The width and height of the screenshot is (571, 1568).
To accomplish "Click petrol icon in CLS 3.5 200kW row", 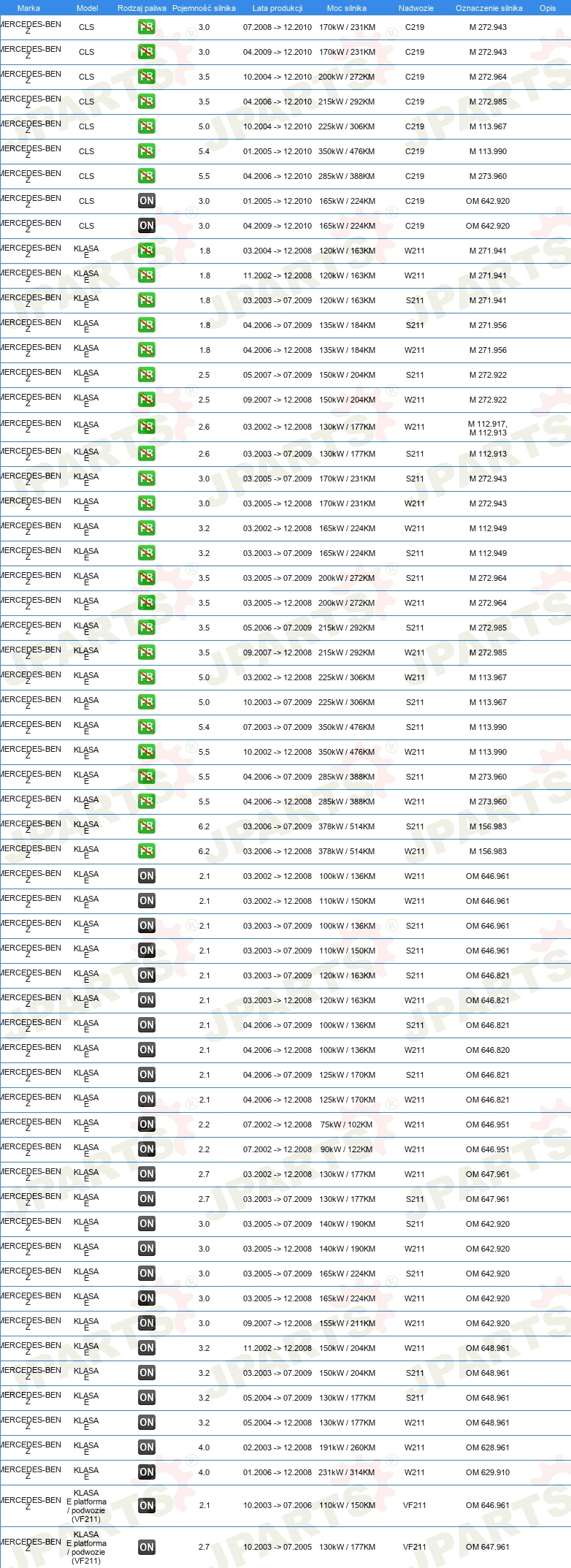I will pyautogui.click(x=146, y=77).
